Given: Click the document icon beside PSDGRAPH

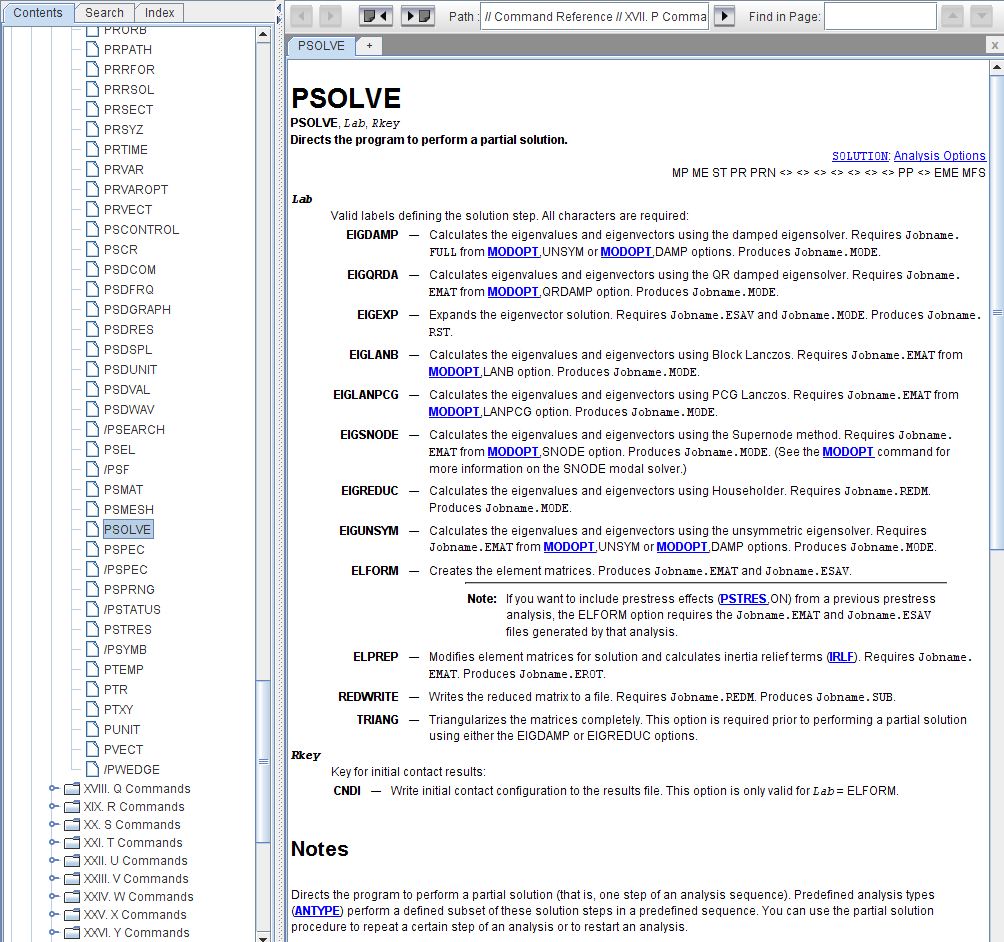Looking at the screenshot, I should (x=93, y=309).
